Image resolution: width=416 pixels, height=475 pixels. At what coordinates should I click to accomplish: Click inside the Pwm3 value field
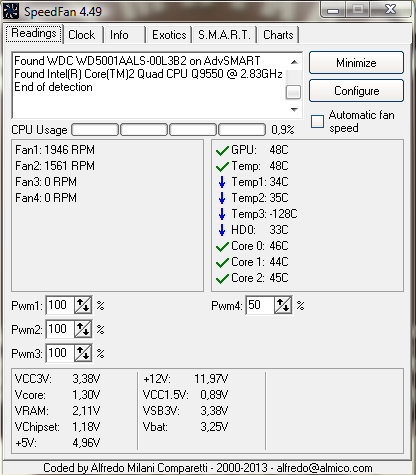point(60,353)
